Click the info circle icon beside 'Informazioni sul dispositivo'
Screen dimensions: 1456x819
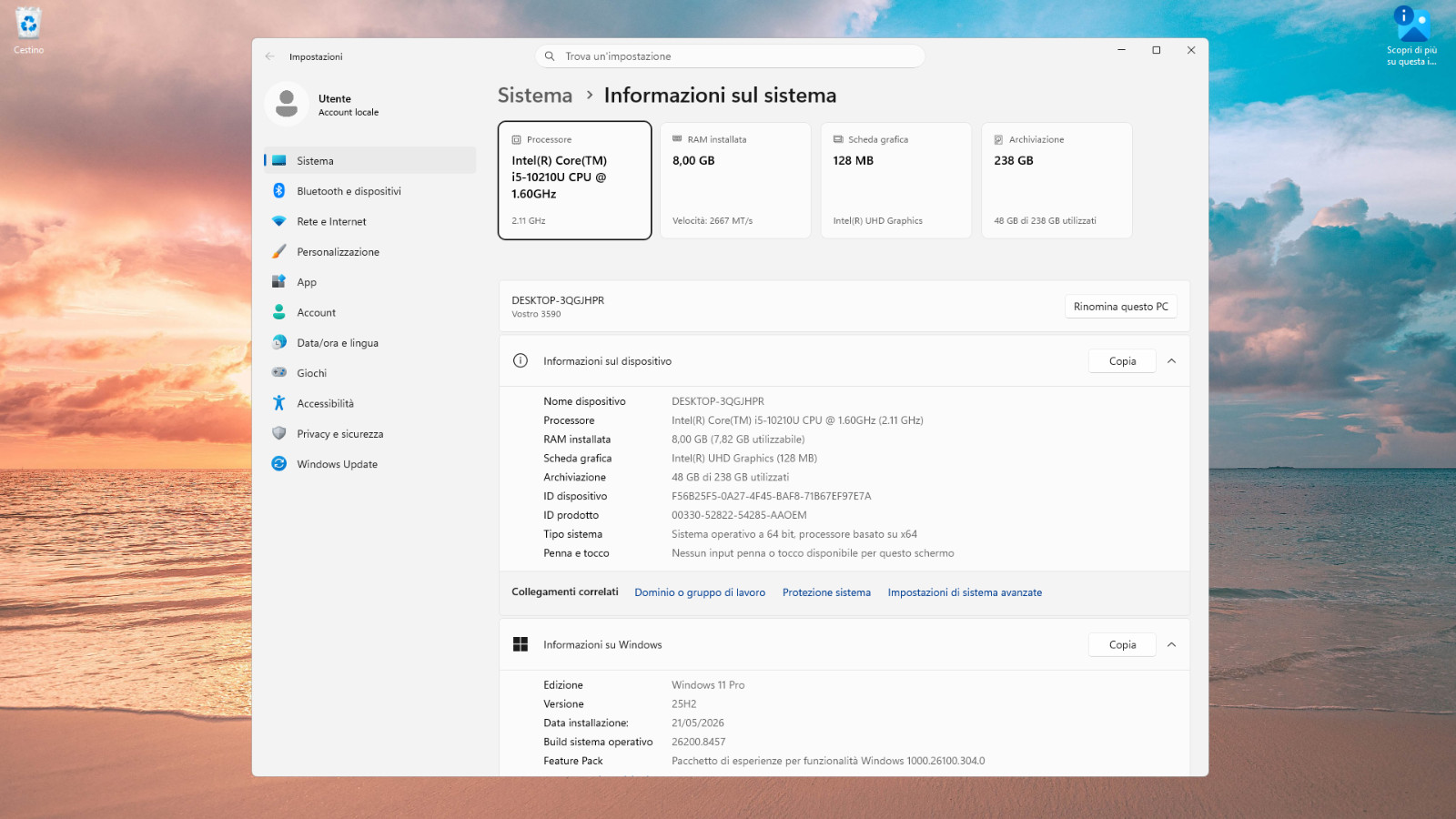tap(521, 361)
